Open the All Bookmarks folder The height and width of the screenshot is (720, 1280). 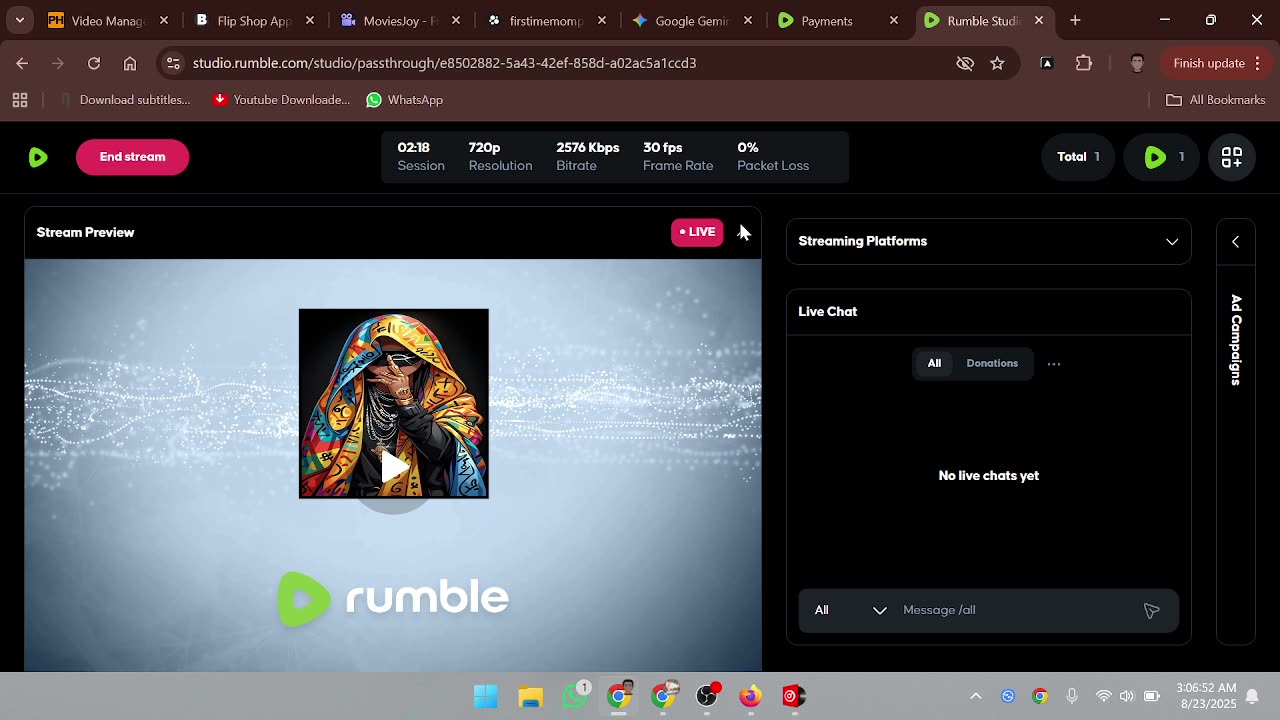click(1216, 100)
